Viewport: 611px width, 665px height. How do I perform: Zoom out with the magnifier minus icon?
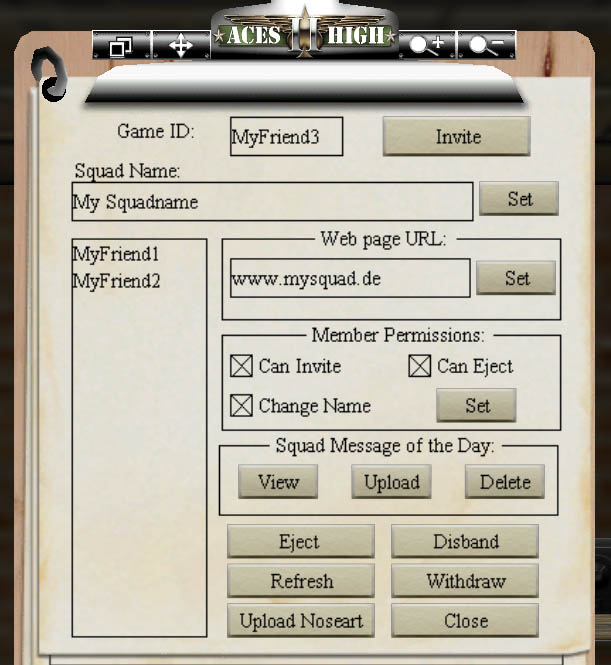pos(486,45)
